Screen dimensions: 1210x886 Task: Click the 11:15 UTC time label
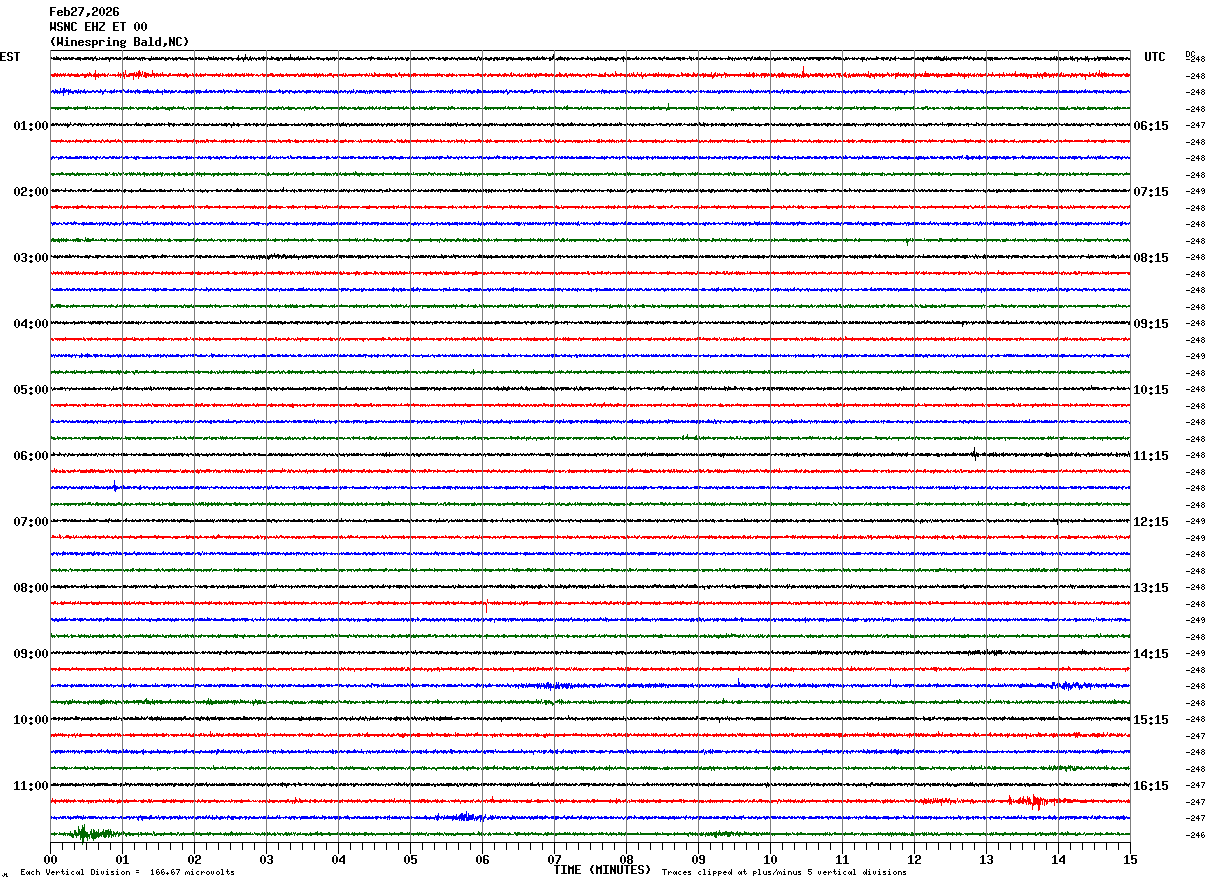pyautogui.click(x=1151, y=456)
